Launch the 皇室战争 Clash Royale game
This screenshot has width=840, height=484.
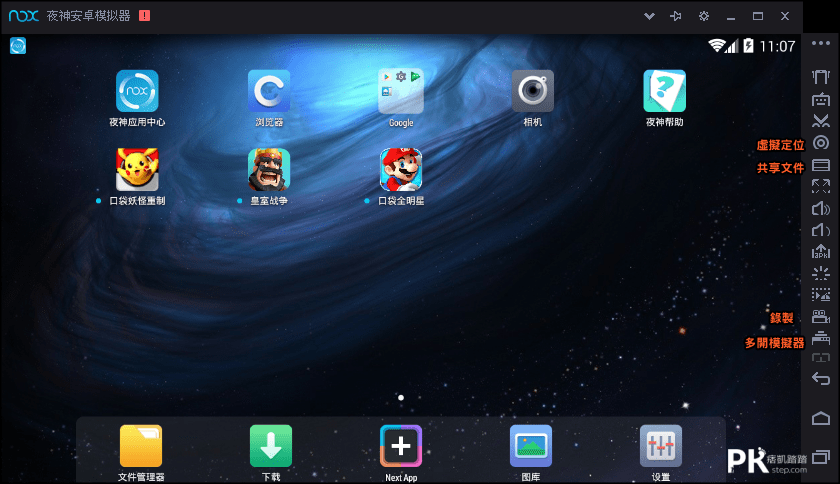click(x=269, y=169)
